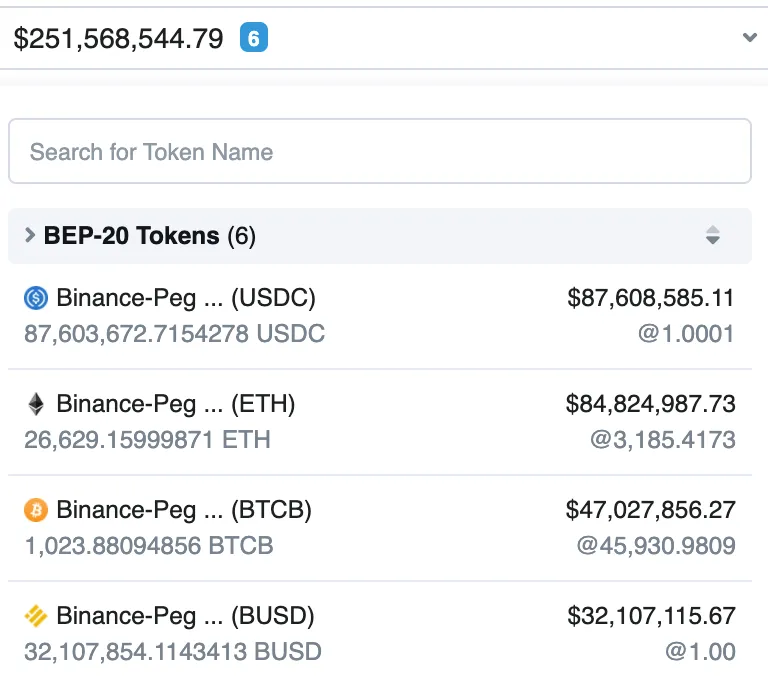Open Binance-Peg (BTCB) token link
768x682 pixels.
[x=184, y=510]
